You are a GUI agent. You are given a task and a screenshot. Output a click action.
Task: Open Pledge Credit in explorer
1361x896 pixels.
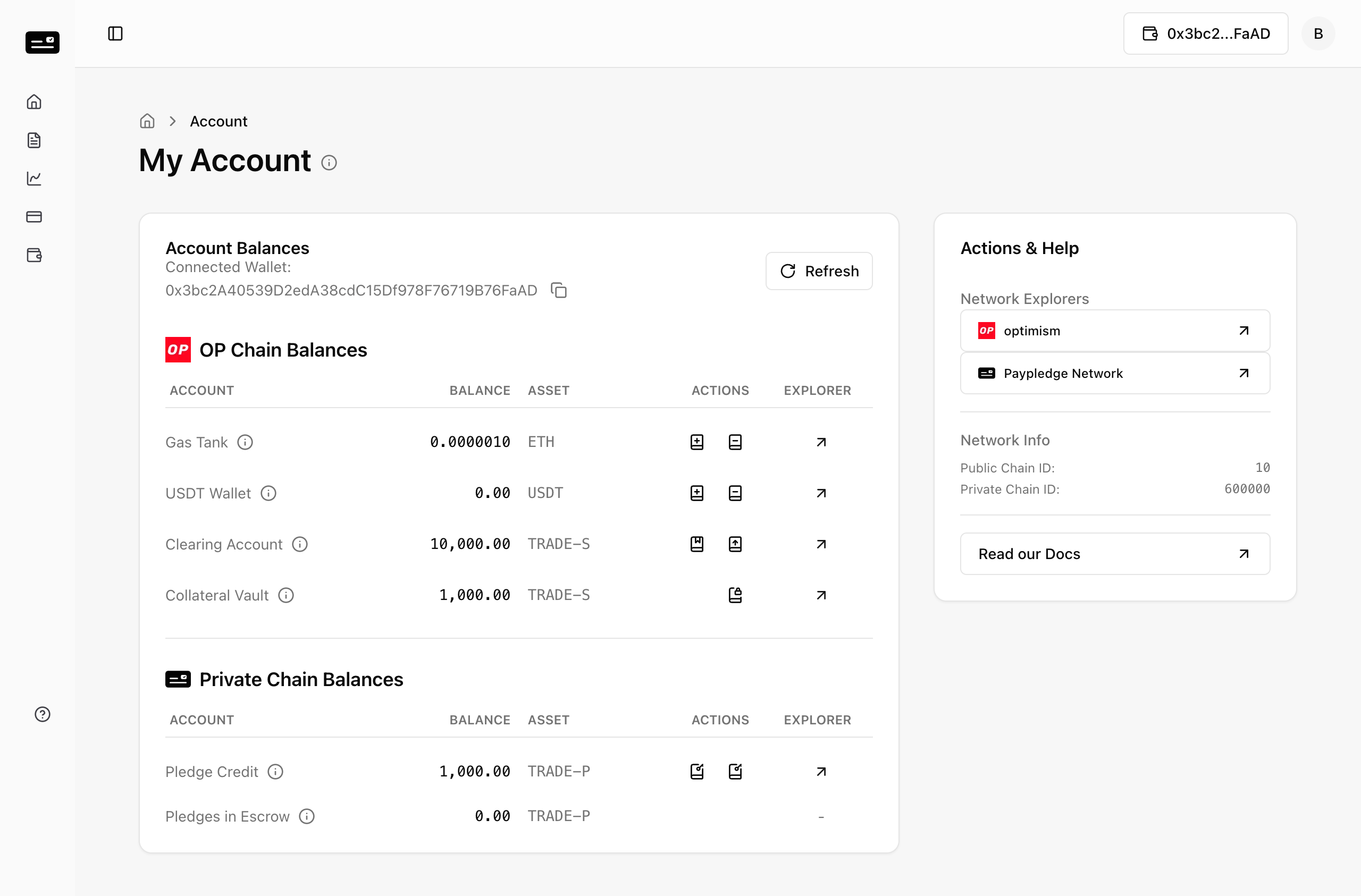[821, 771]
